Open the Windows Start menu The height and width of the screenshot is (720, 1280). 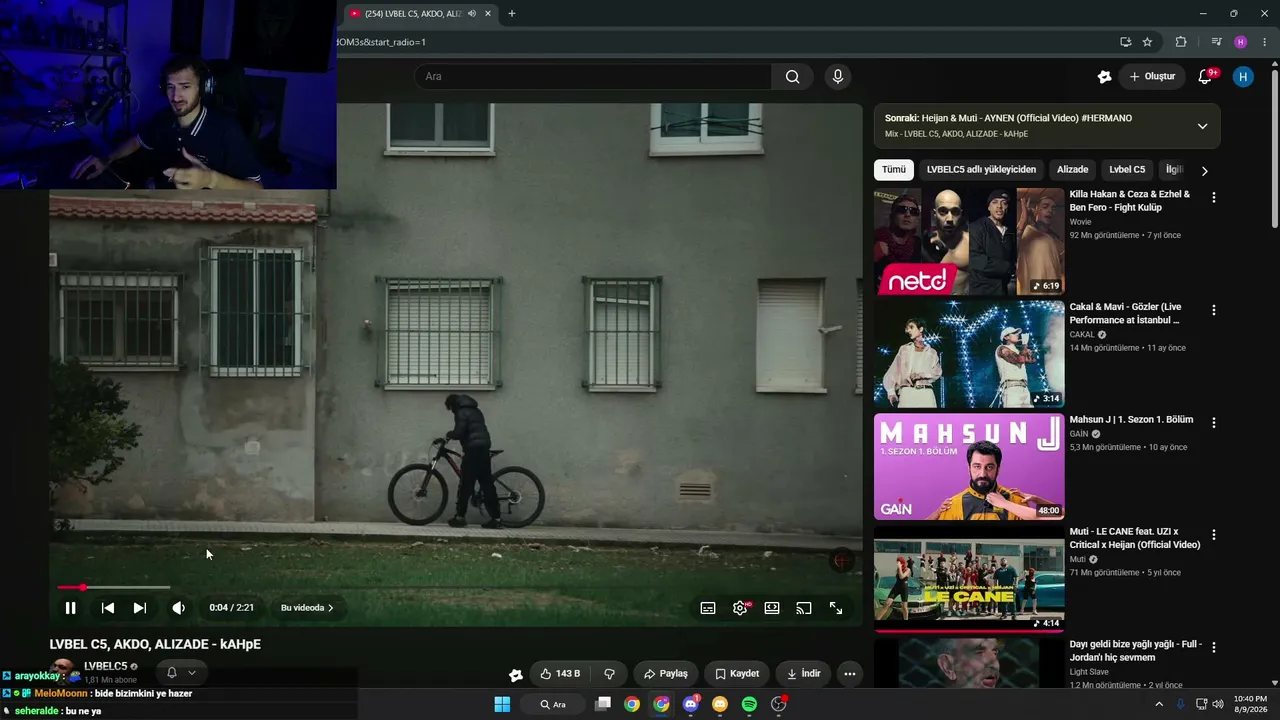[x=502, y=704]
